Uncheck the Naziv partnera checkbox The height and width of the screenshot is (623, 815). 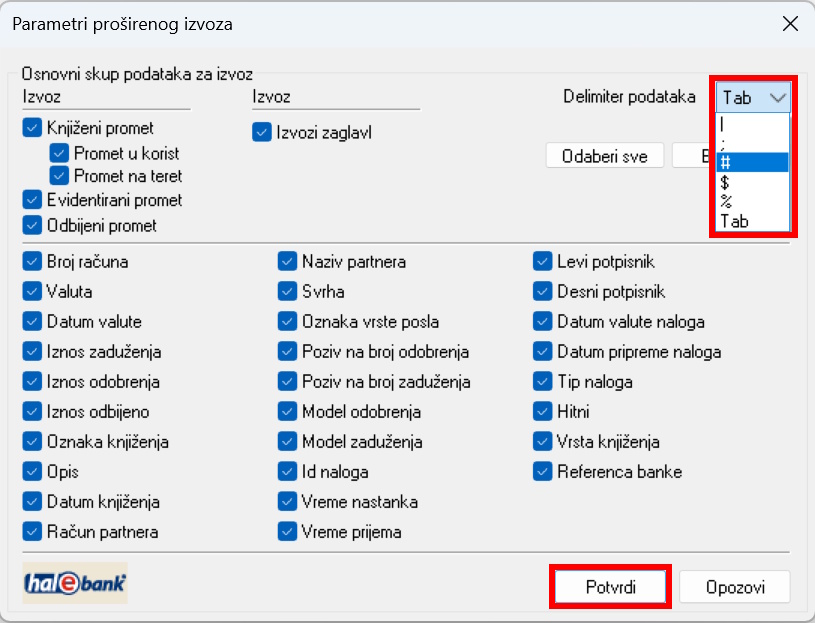click(x=288, y=262)
